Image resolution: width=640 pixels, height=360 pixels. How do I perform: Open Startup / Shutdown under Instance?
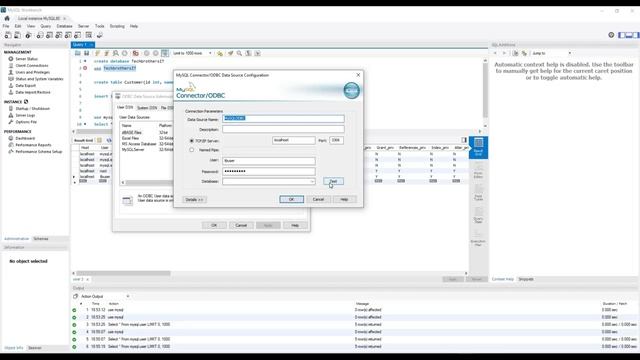tap(32, 109)
